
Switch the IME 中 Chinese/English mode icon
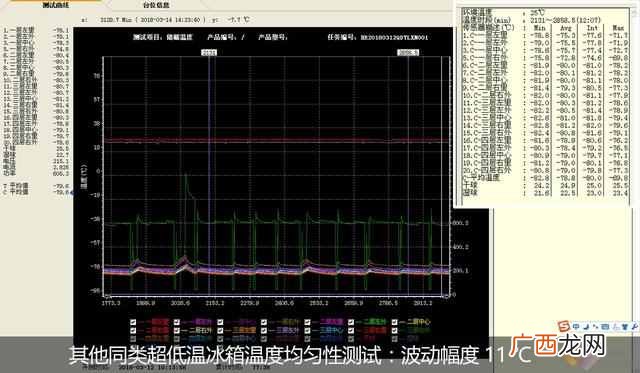pyautogui.click(x=576, y=326)
